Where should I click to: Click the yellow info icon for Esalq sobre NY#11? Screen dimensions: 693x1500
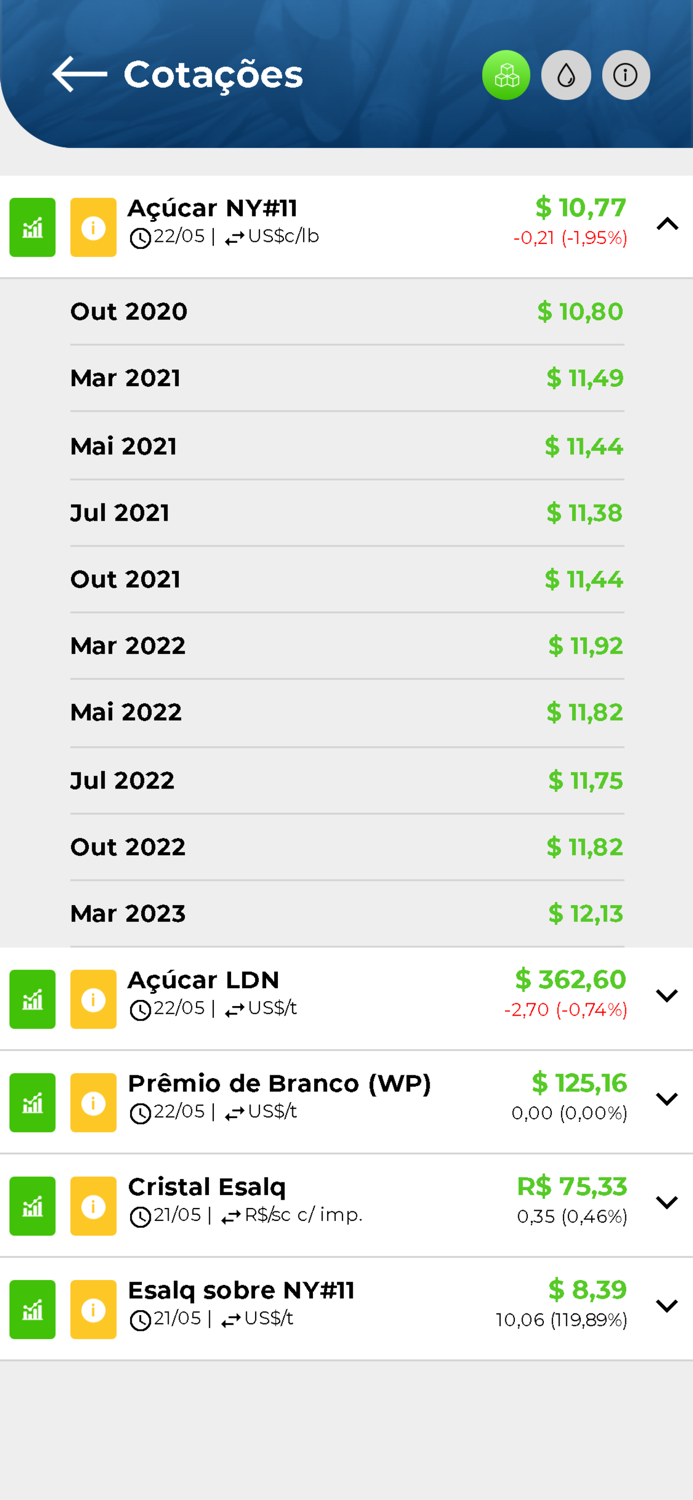coord(93,1309)
